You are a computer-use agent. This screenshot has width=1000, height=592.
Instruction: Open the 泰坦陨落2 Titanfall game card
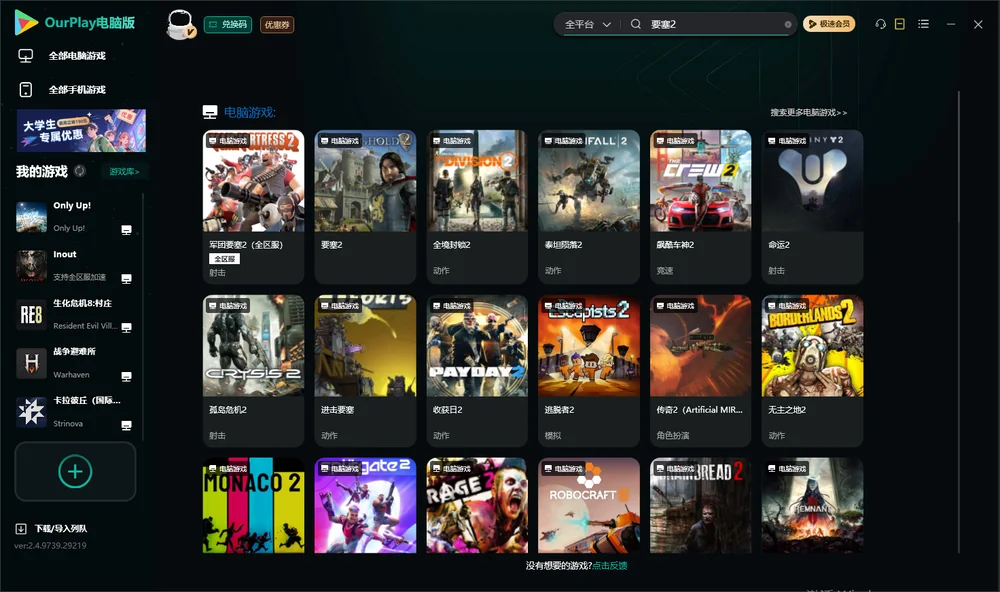click(589, 207)
